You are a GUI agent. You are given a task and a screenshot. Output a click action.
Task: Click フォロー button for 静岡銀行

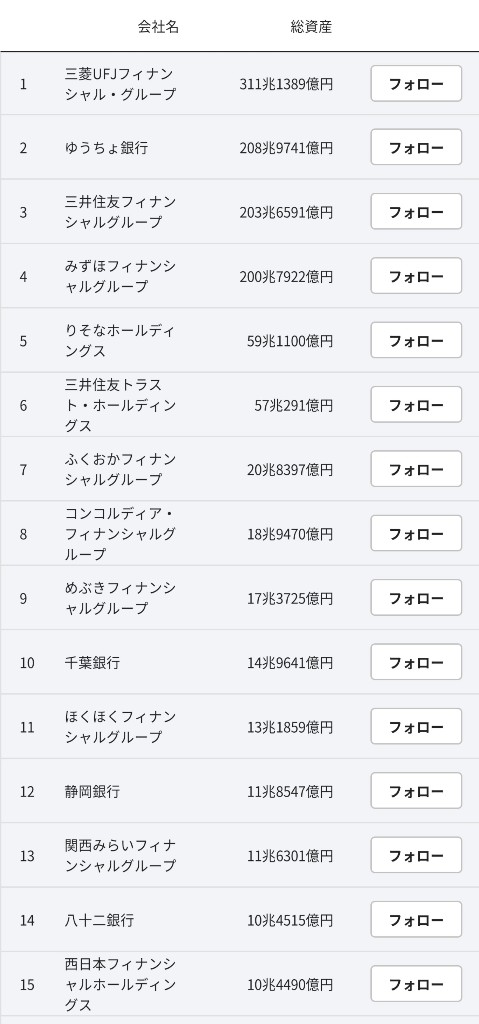point(416,791)
